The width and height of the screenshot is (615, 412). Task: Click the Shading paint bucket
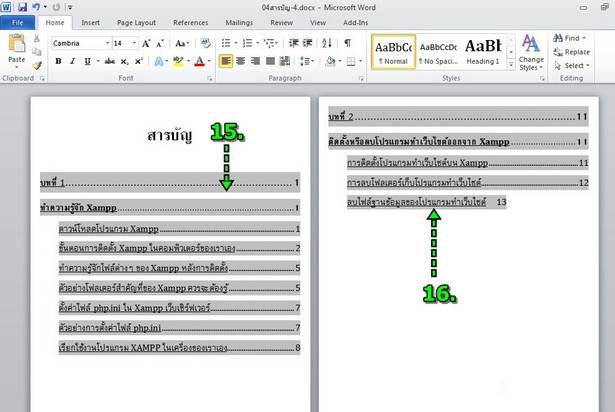(x=330, y=61)
